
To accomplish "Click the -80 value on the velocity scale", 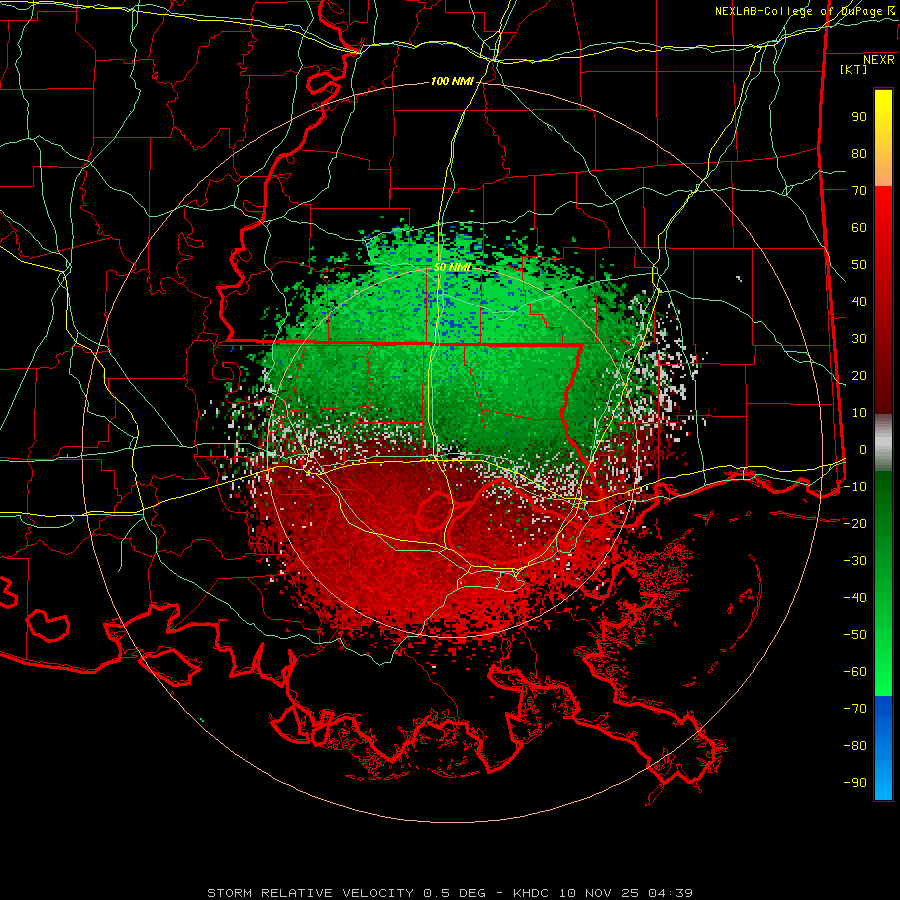I will [x=855, y=746].
